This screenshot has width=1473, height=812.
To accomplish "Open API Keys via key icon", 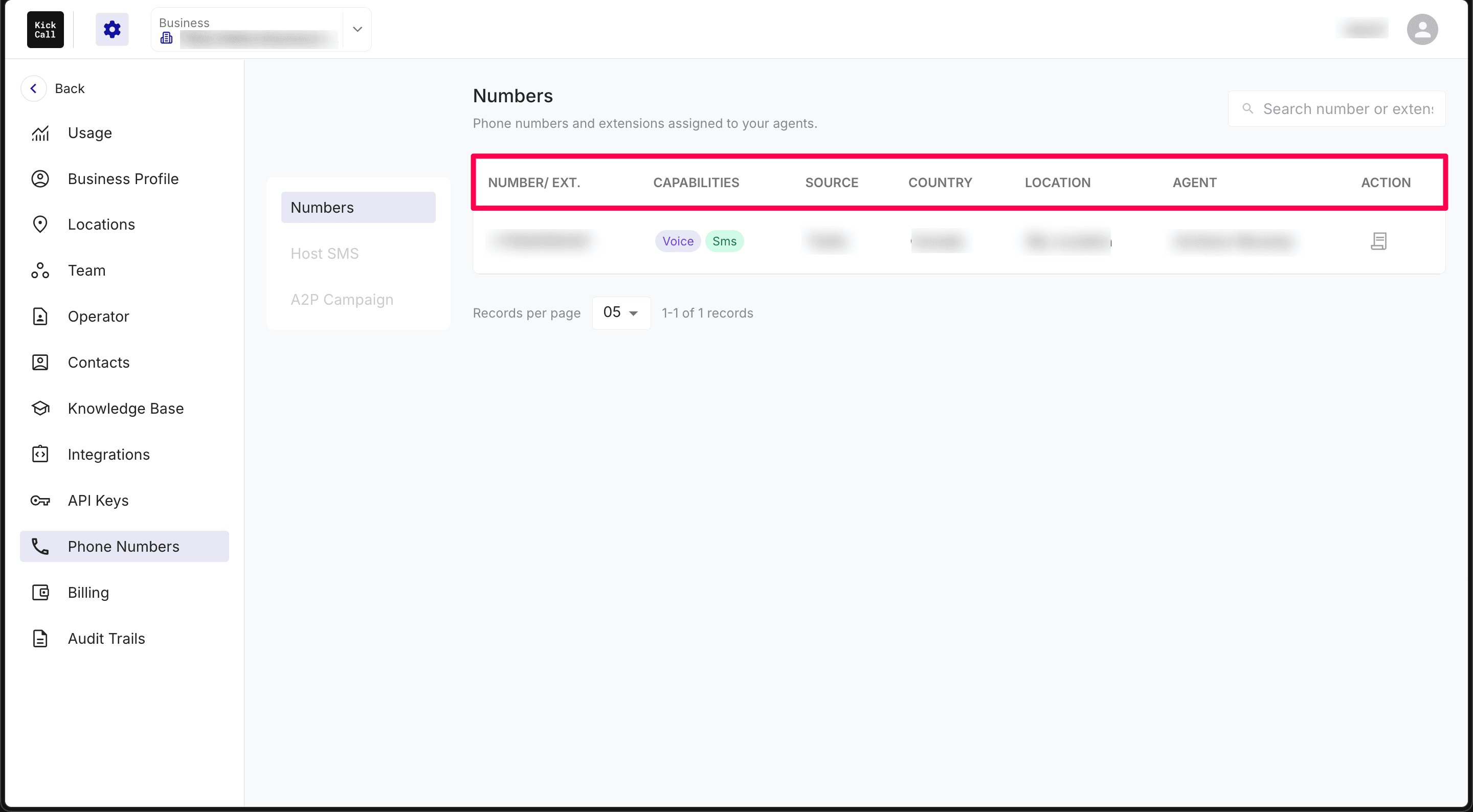I will click(40, 501).
